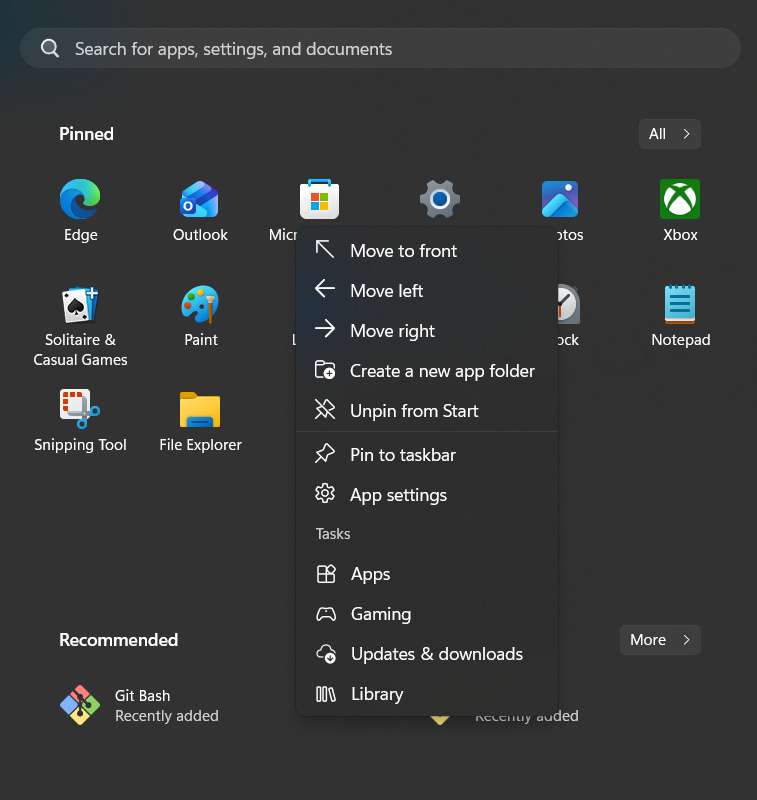The image size is (757, 800).
Task: Open Solitaire & Casual Games
Action: tap(80, 305)
